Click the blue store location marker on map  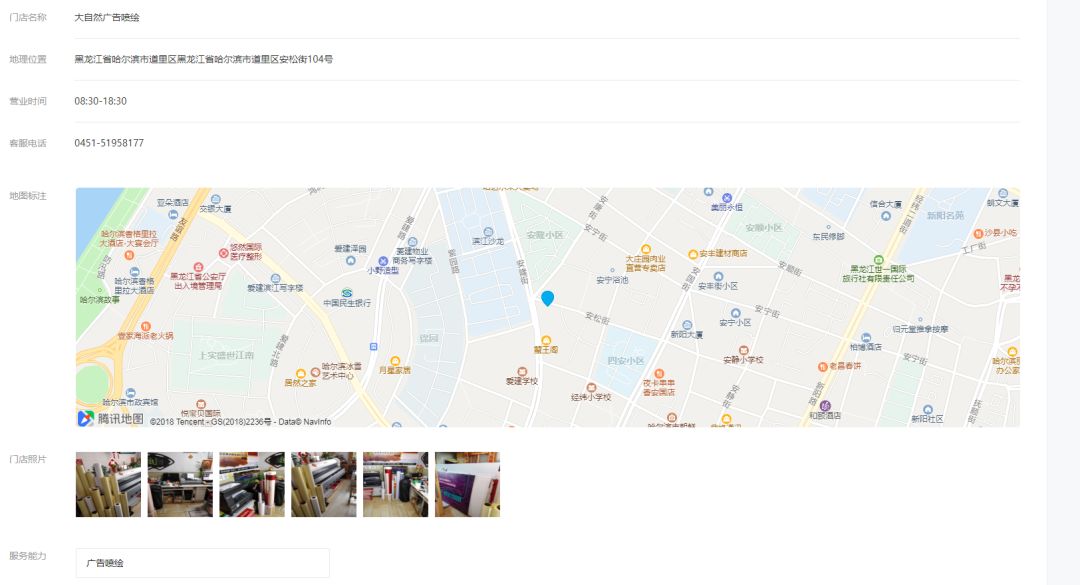pos(548,298)
